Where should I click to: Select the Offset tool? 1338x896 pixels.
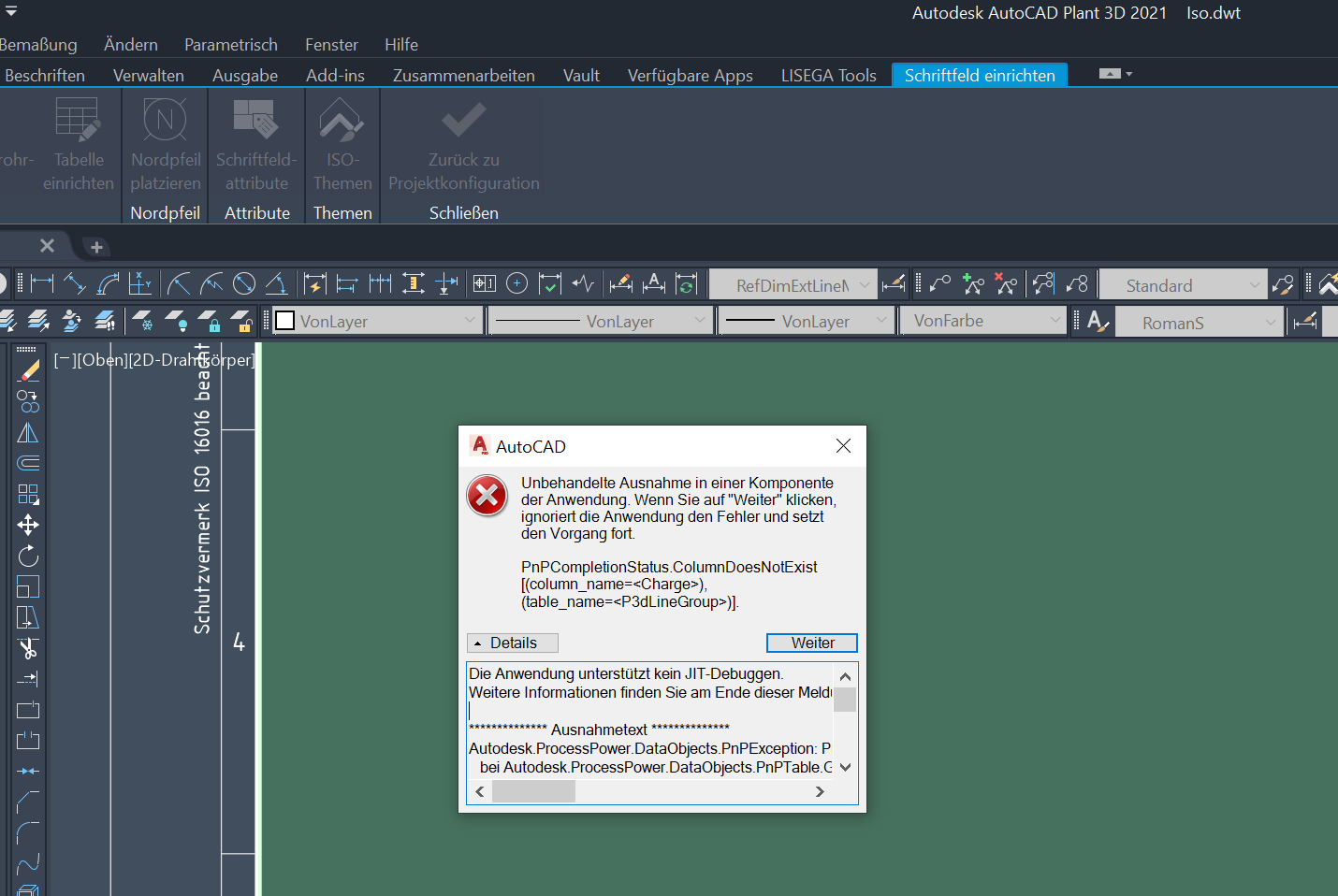click(x=28, y=463)
